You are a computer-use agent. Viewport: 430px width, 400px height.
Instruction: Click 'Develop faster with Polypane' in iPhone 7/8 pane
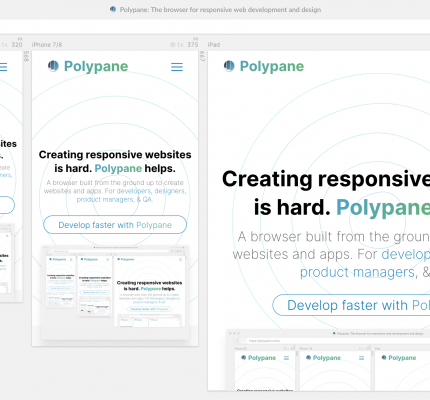point(115,225)
